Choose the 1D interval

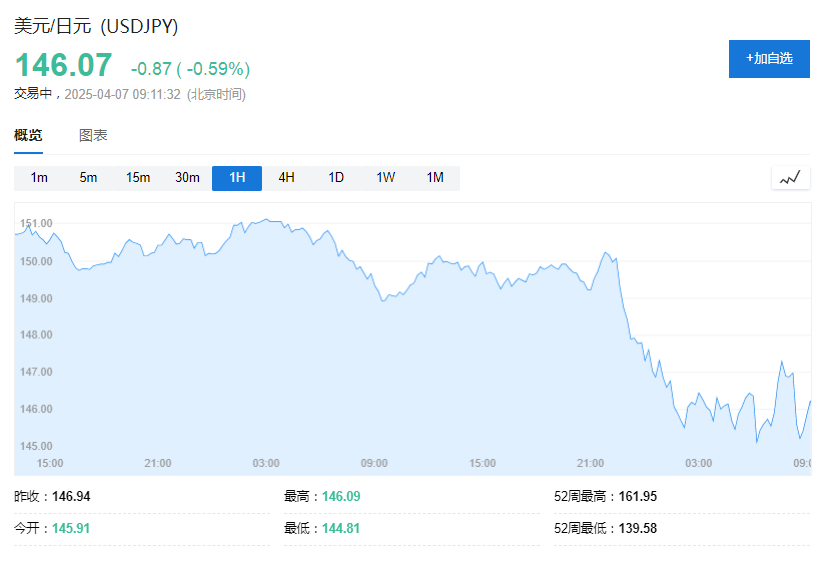[x=336, y=178]
